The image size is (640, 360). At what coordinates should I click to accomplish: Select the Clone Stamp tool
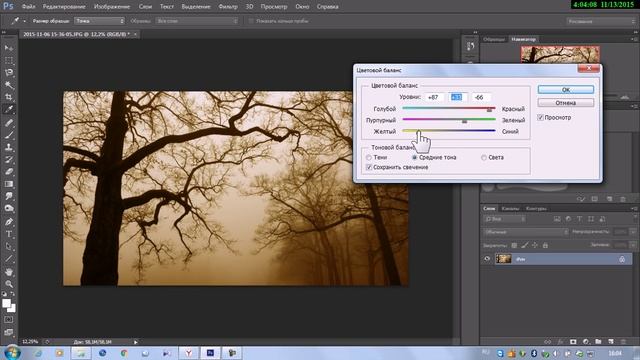pos(9,147)
